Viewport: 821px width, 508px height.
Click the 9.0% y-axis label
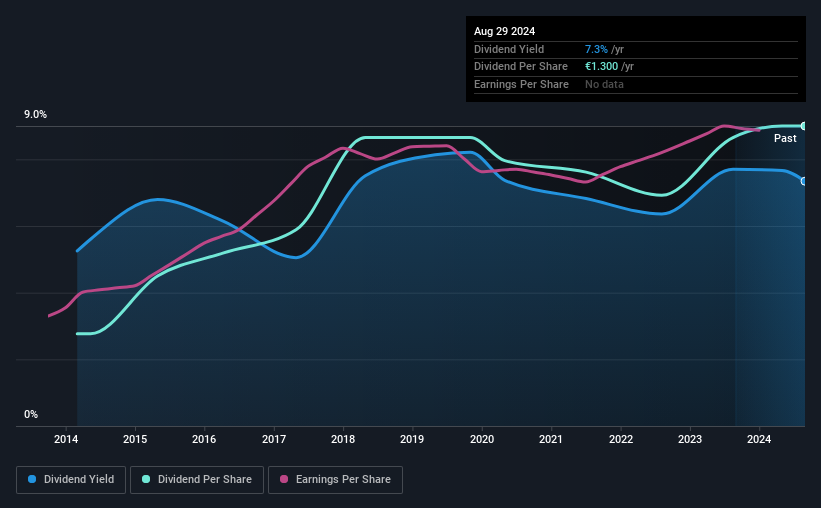[x=35, y=114]
